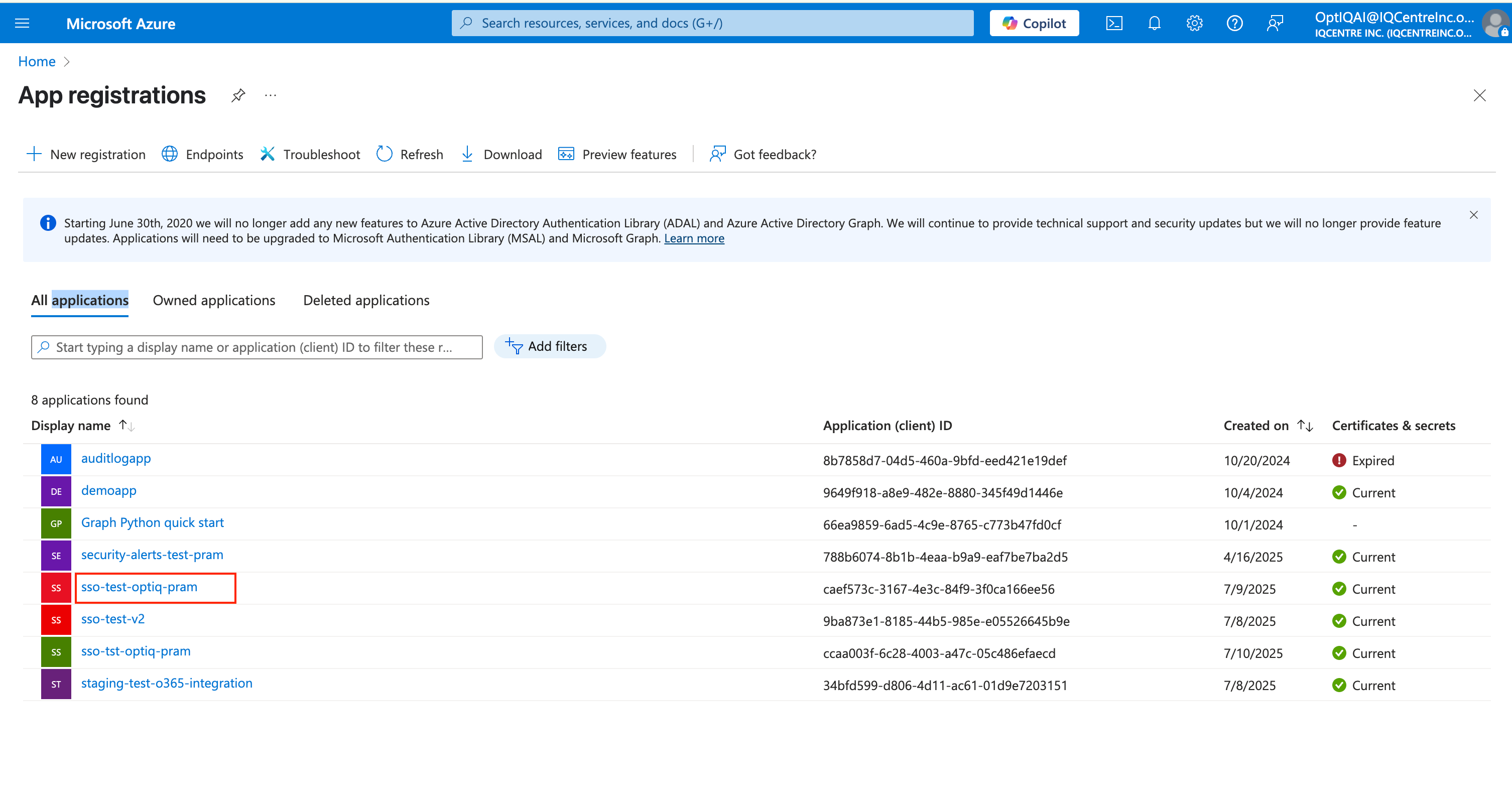
Task: Open the account avatar menu
Action: click(1494, 24)
